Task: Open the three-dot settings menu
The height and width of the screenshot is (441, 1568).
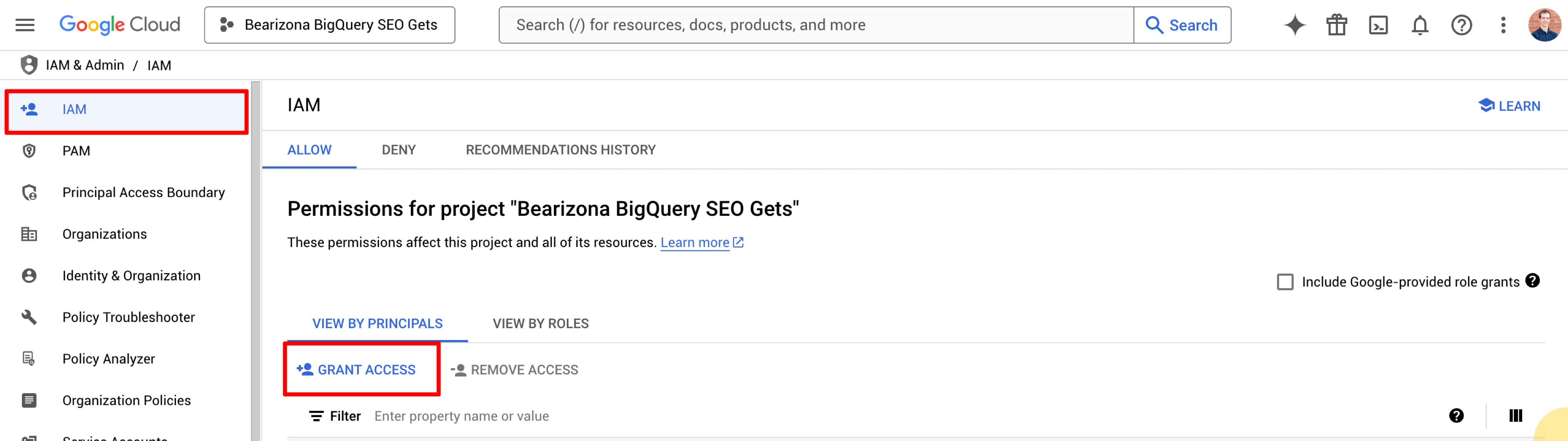Action: pyautogui.click(x=1503, y=25)
